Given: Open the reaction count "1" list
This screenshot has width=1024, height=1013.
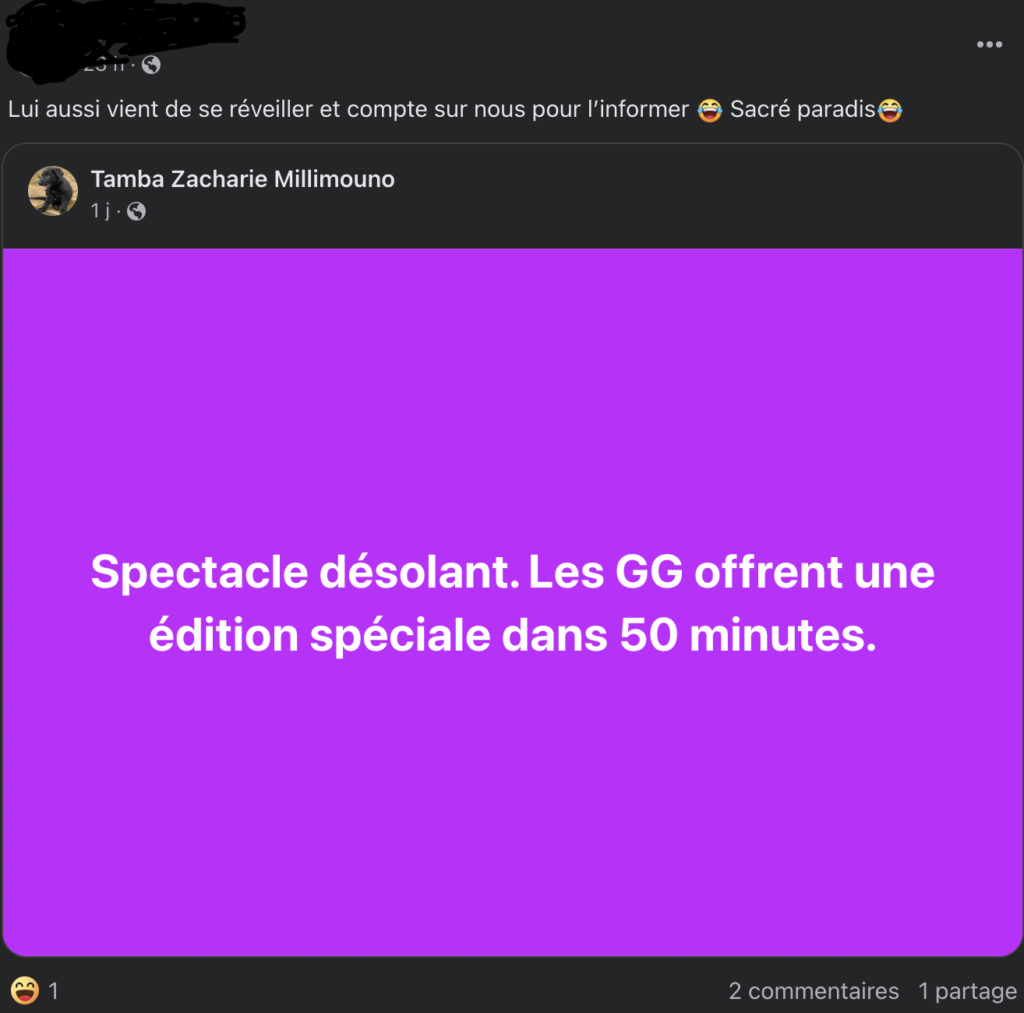Looking at the screenshot, I should tap(54, 991).
